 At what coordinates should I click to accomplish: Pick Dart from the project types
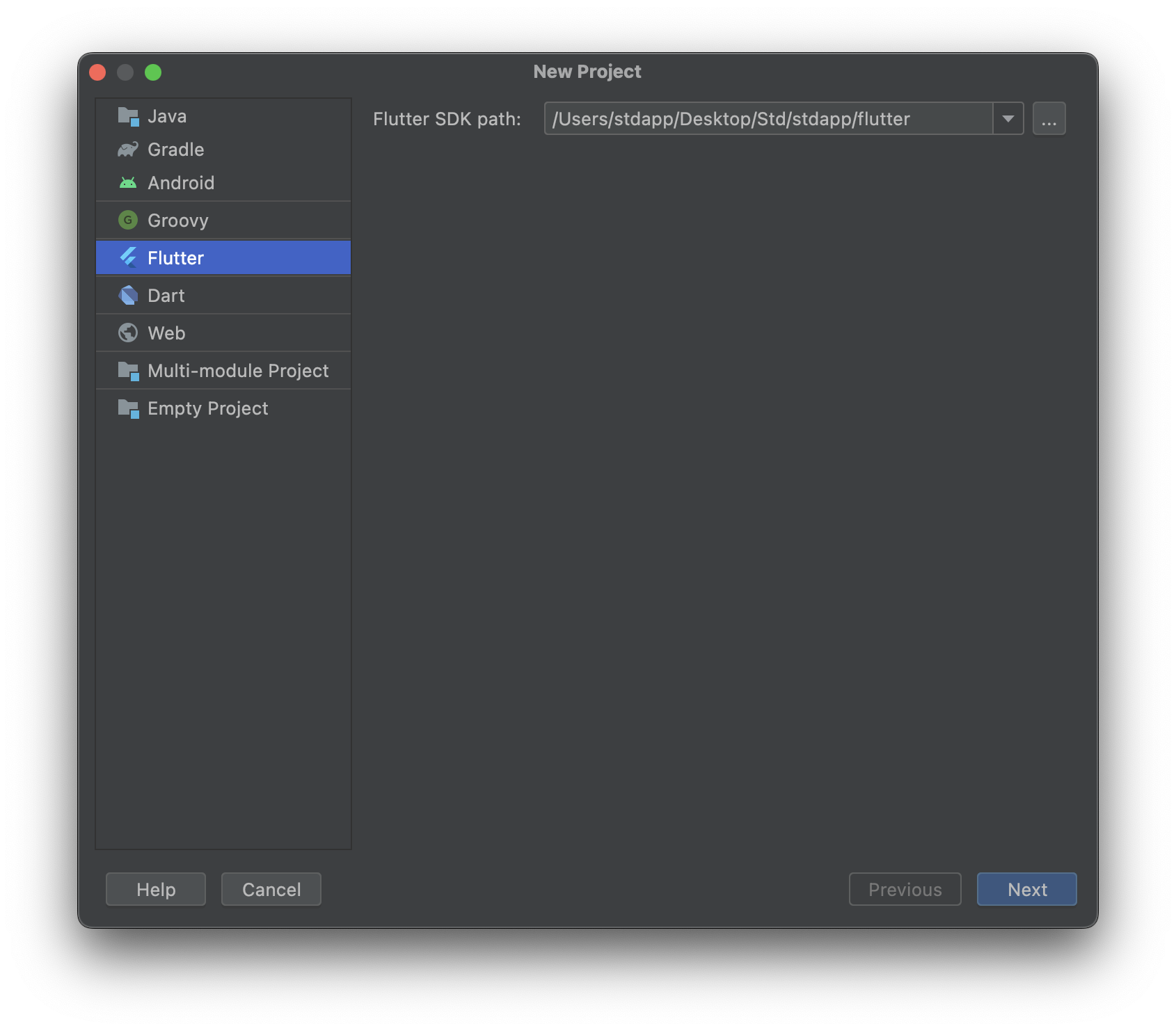tap(223, 296)
